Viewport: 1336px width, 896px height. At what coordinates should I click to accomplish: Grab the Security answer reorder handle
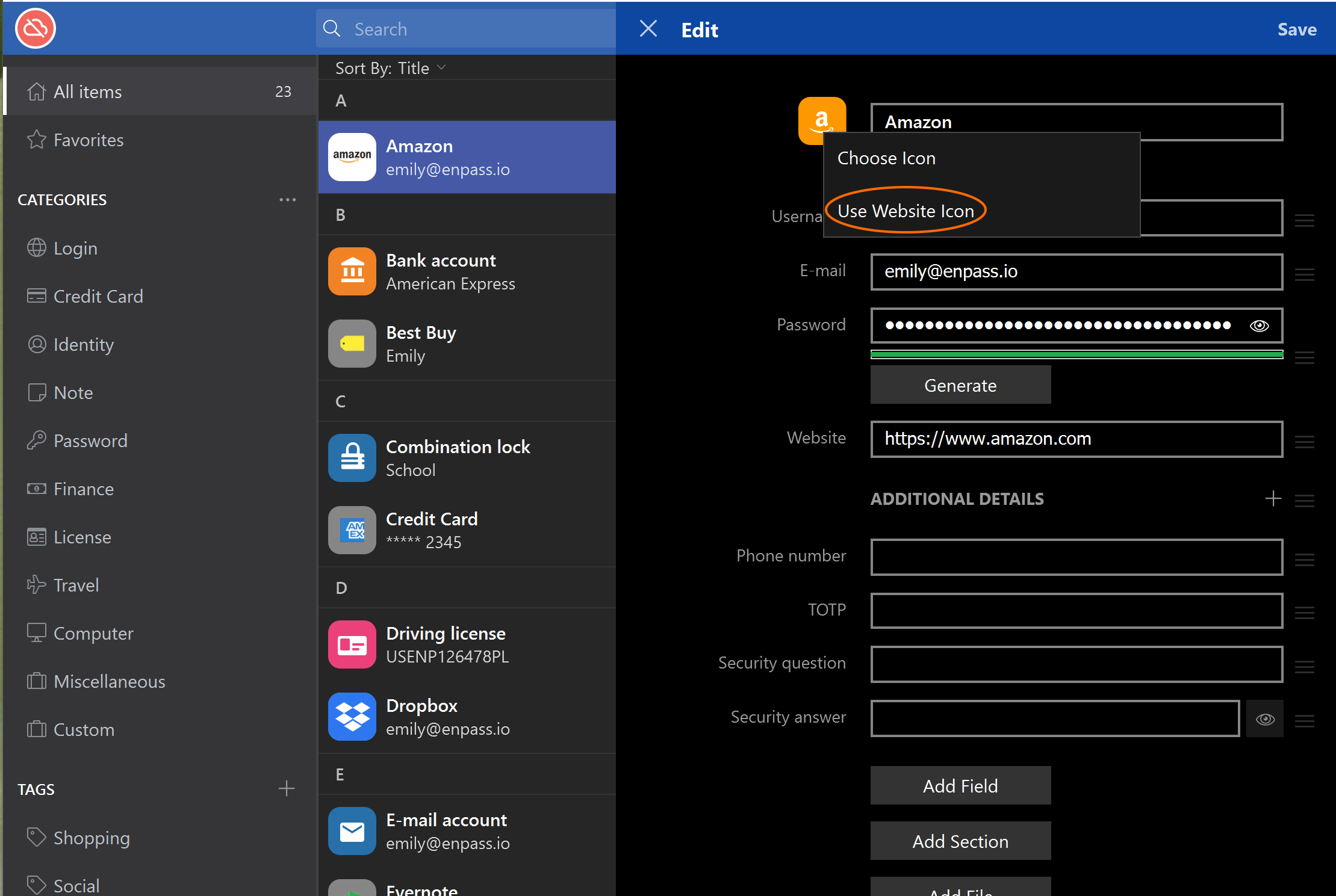1304,721
